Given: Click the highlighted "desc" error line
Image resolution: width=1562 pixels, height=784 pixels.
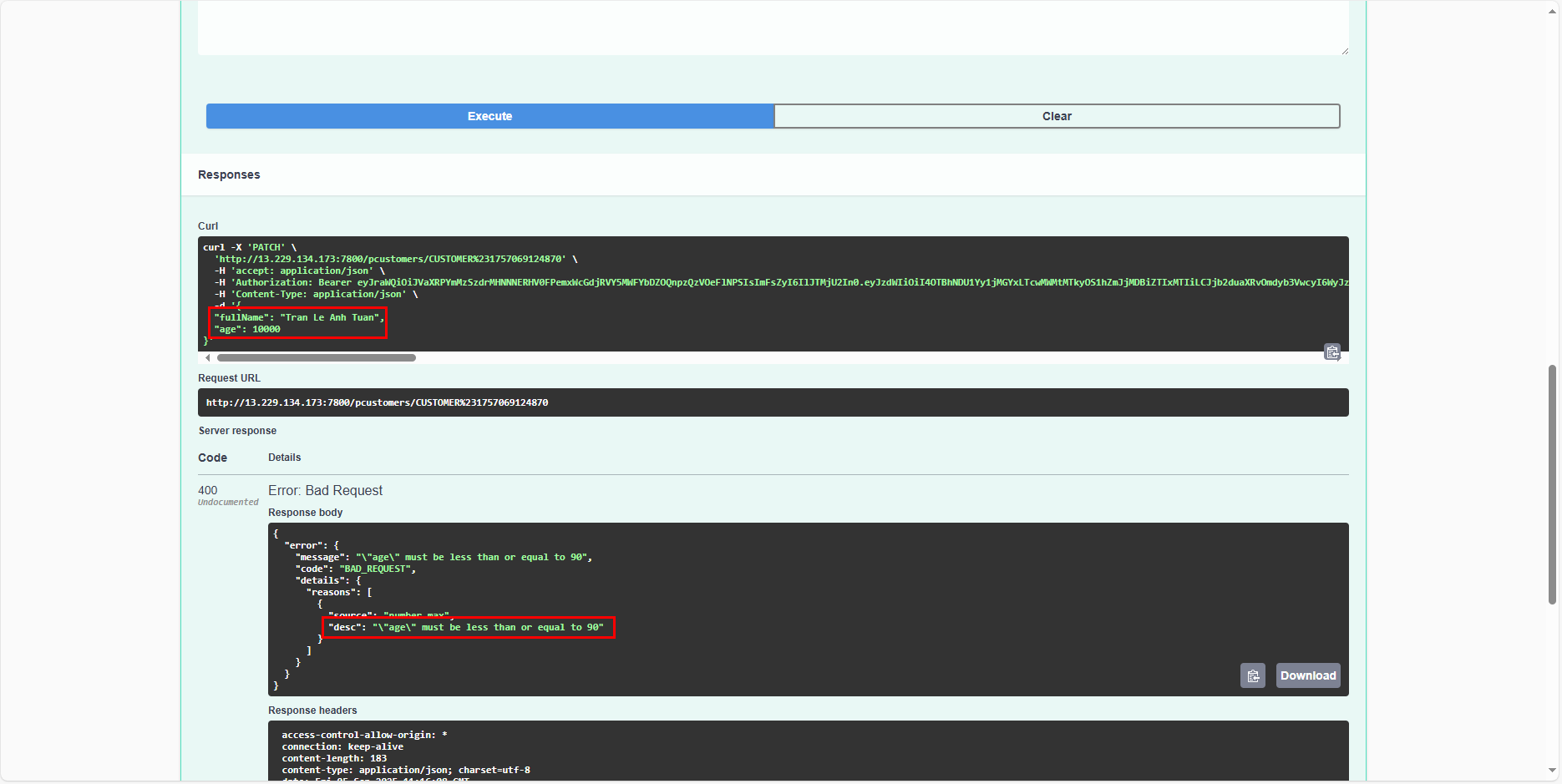Looking at the screenshot, I should point(468,627).
